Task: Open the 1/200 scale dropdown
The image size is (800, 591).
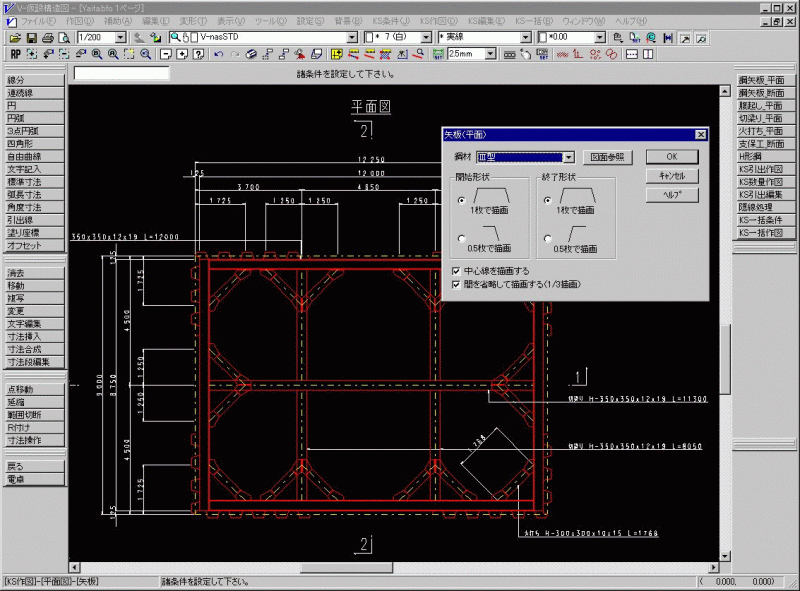Action: tap(120, 38)
